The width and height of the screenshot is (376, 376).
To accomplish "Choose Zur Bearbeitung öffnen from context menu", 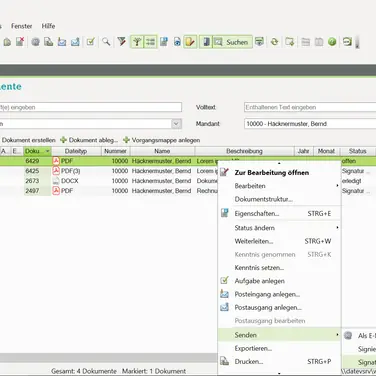I will 279,173.
